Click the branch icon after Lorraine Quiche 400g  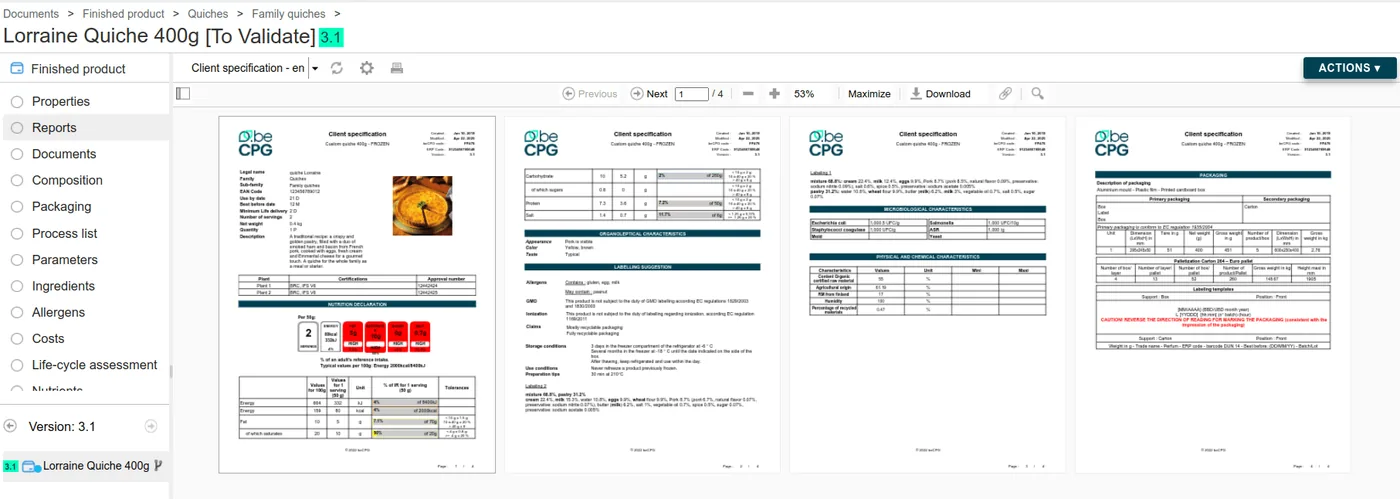158,466
